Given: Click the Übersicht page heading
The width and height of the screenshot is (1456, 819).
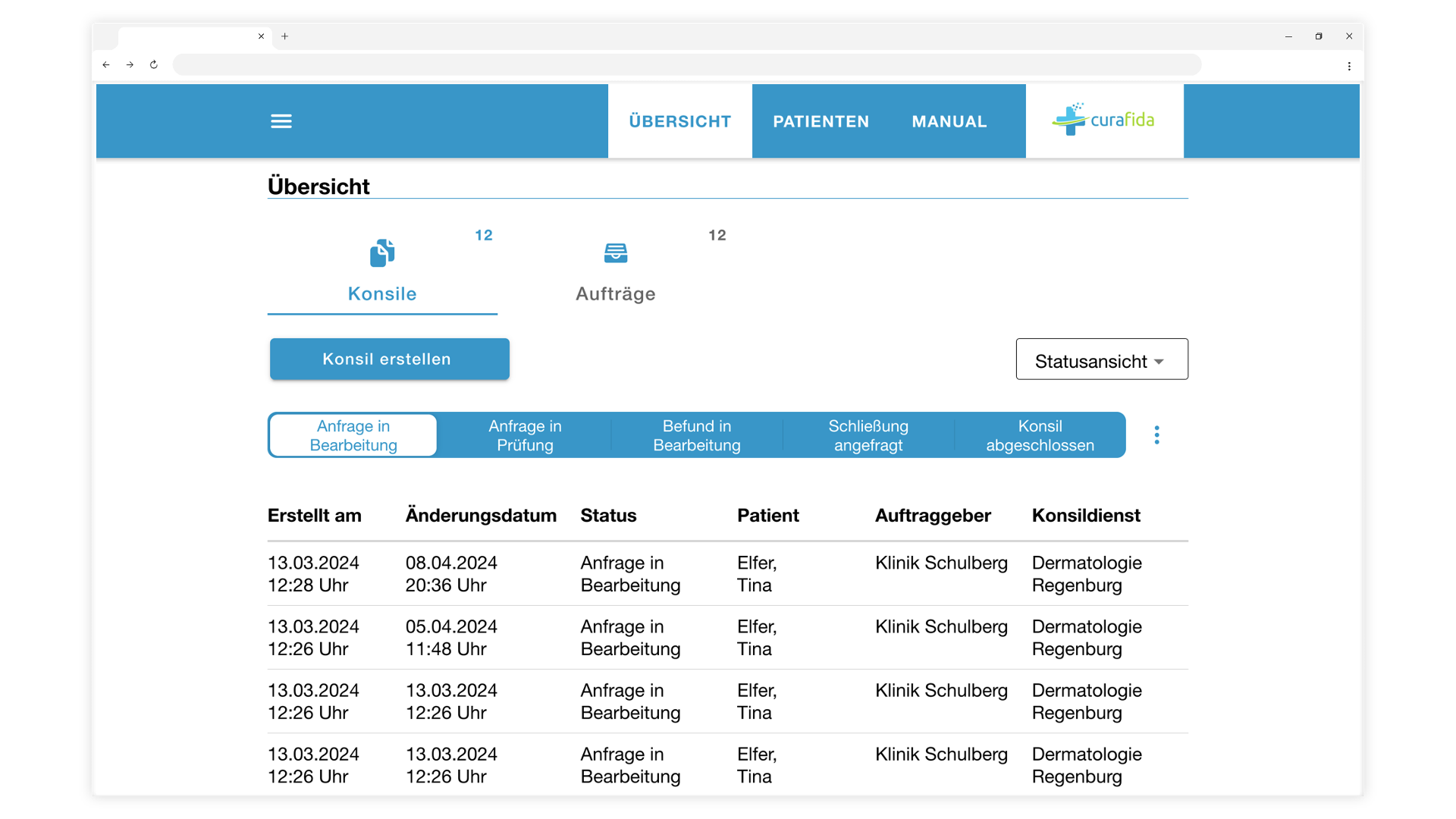Looking at the screenshot, I should (318, 187).
